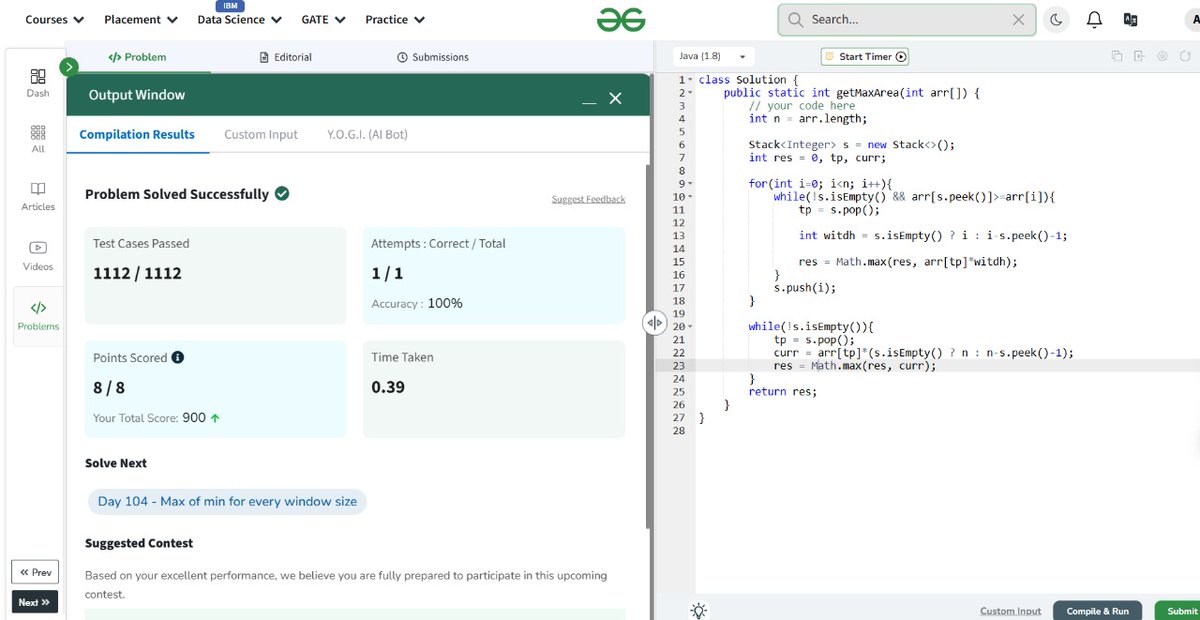This screenshot has width=1200, height=620.
Task: Collapse code fold at line 10
Action: [x=691, y=197]
